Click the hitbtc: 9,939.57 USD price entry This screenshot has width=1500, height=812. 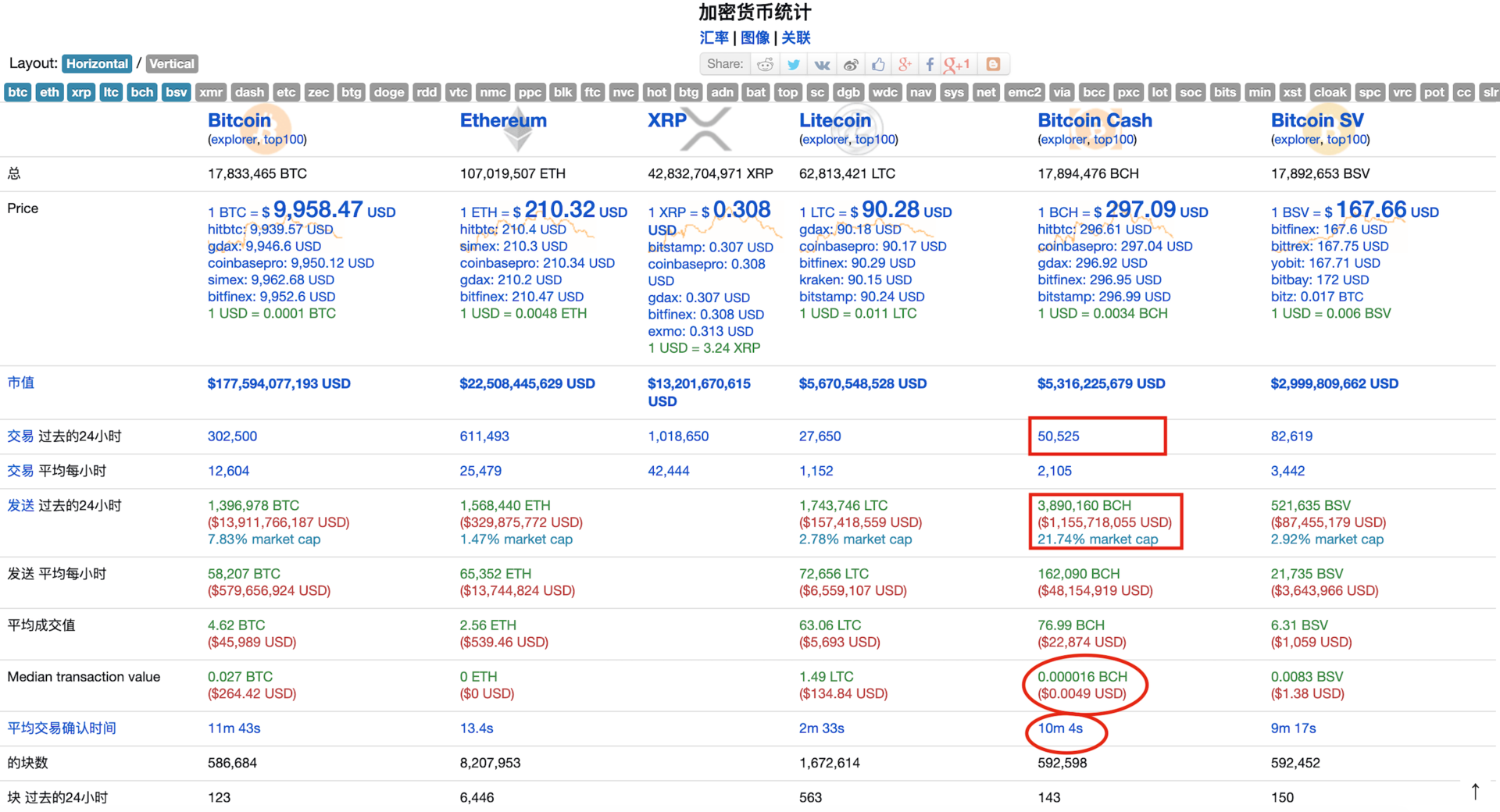coord(270,230)
